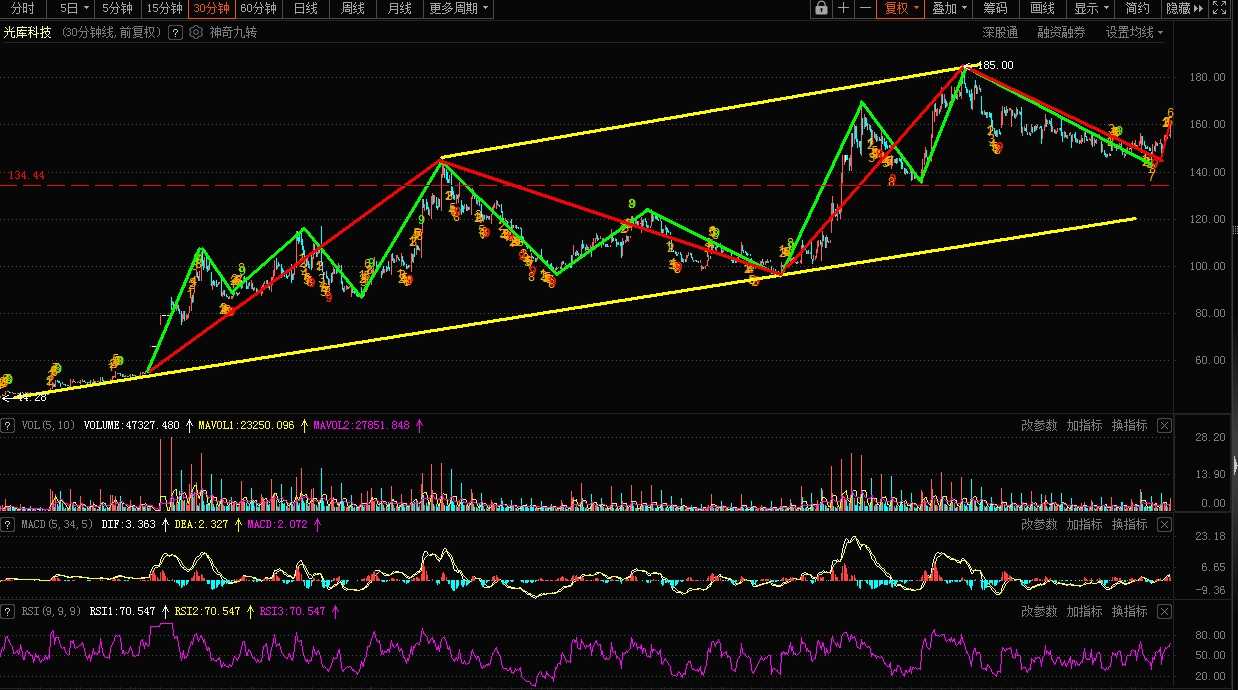
Task: Click the 筹码 chip distribution button
Action: coord(995,8)
